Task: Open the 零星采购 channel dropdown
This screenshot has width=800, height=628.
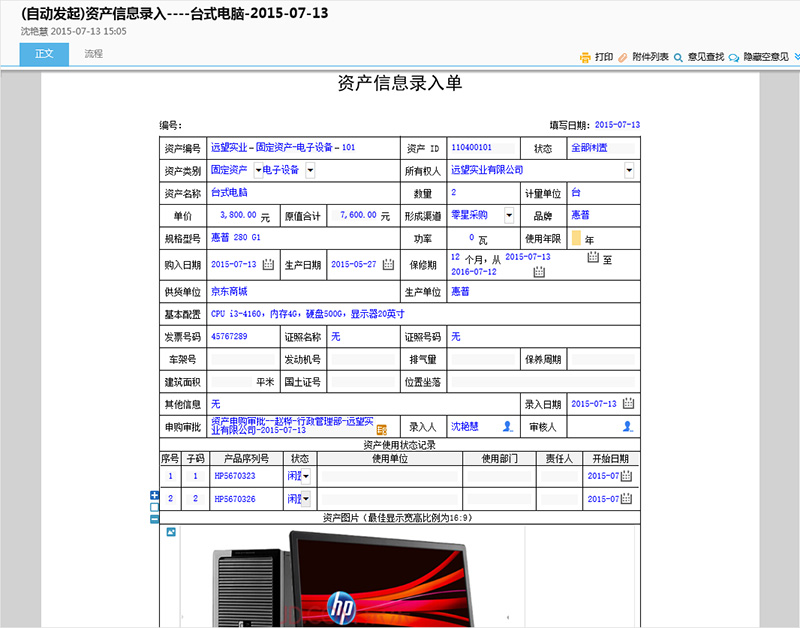Action: (x=509, y=215)
